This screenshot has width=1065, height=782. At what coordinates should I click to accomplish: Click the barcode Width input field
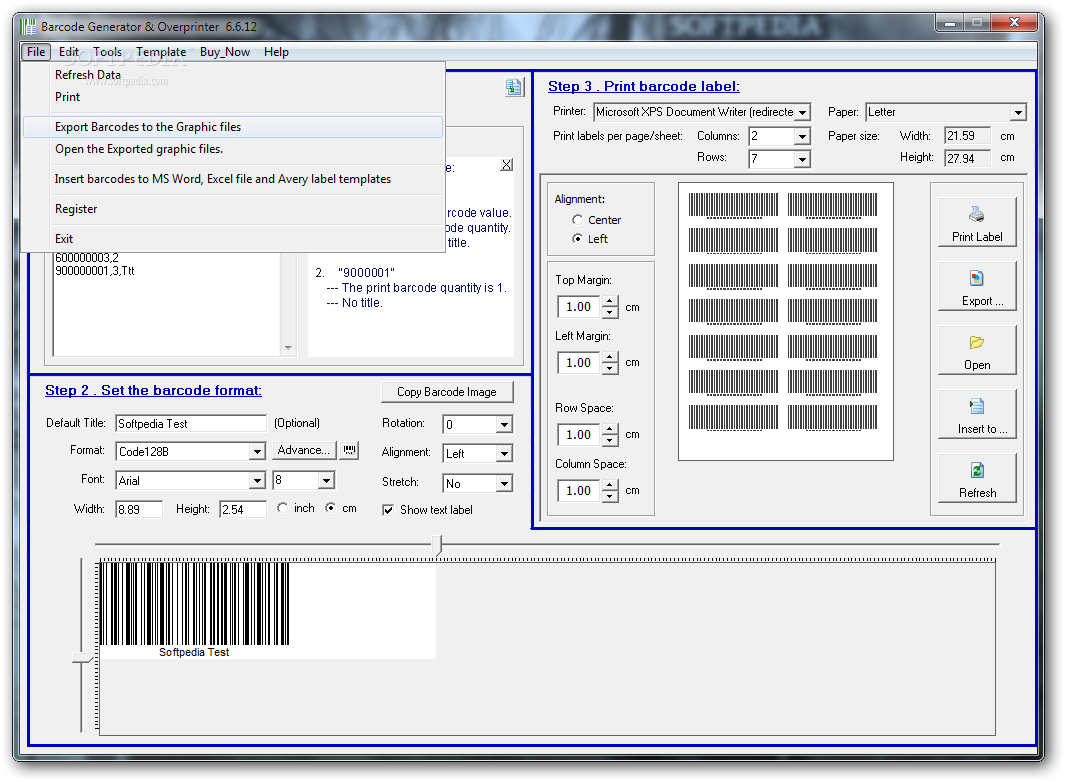(x=139, y=509)
